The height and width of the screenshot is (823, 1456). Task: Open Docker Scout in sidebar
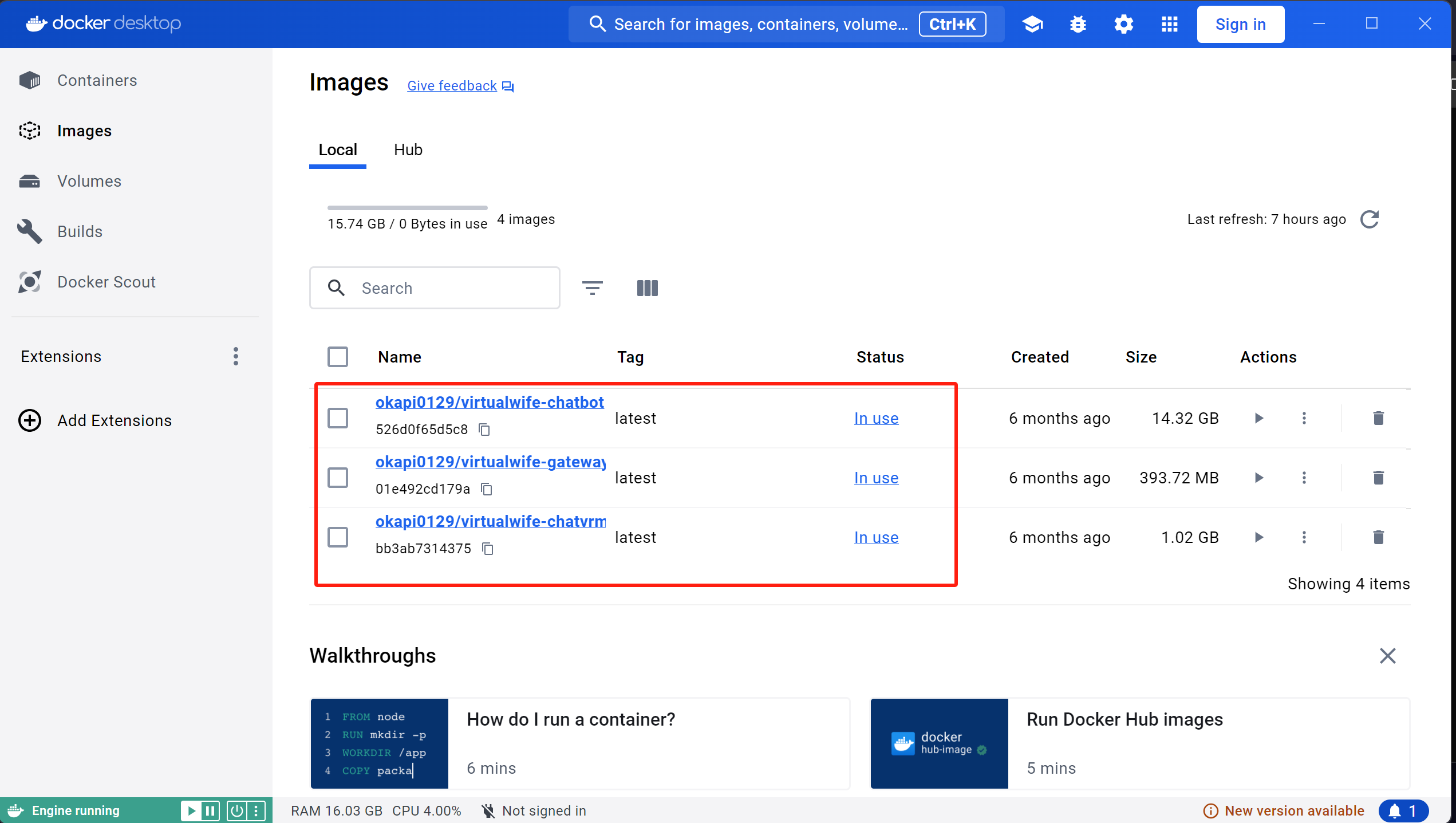point(136,282)
